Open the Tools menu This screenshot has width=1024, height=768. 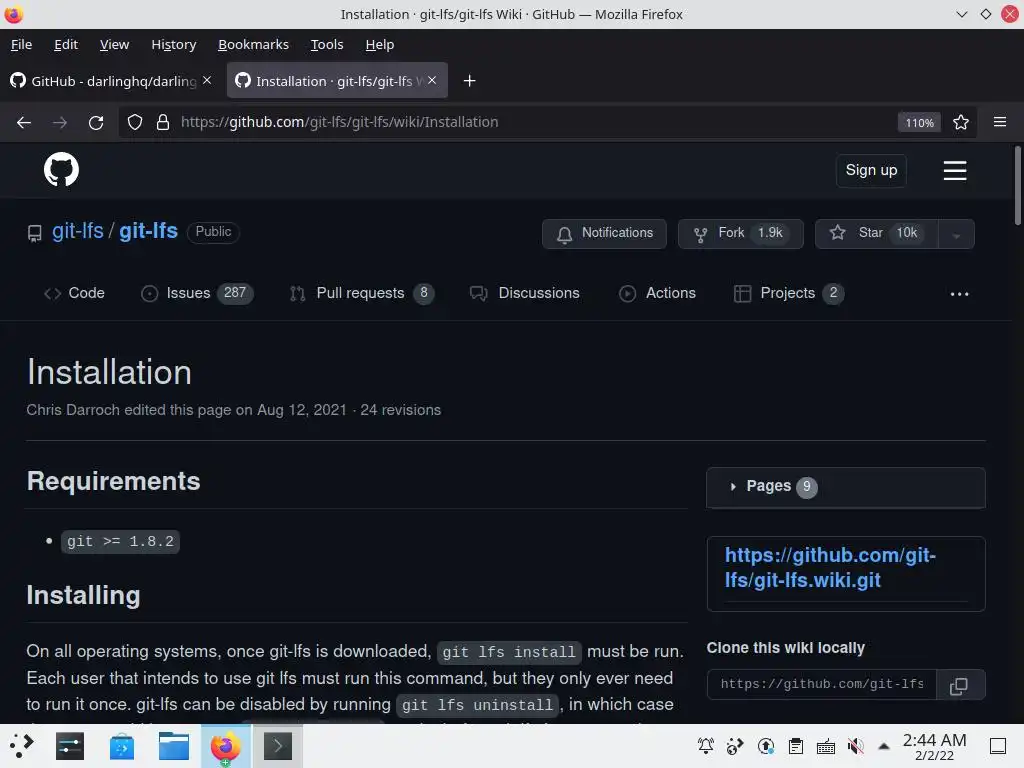[327, 44]
